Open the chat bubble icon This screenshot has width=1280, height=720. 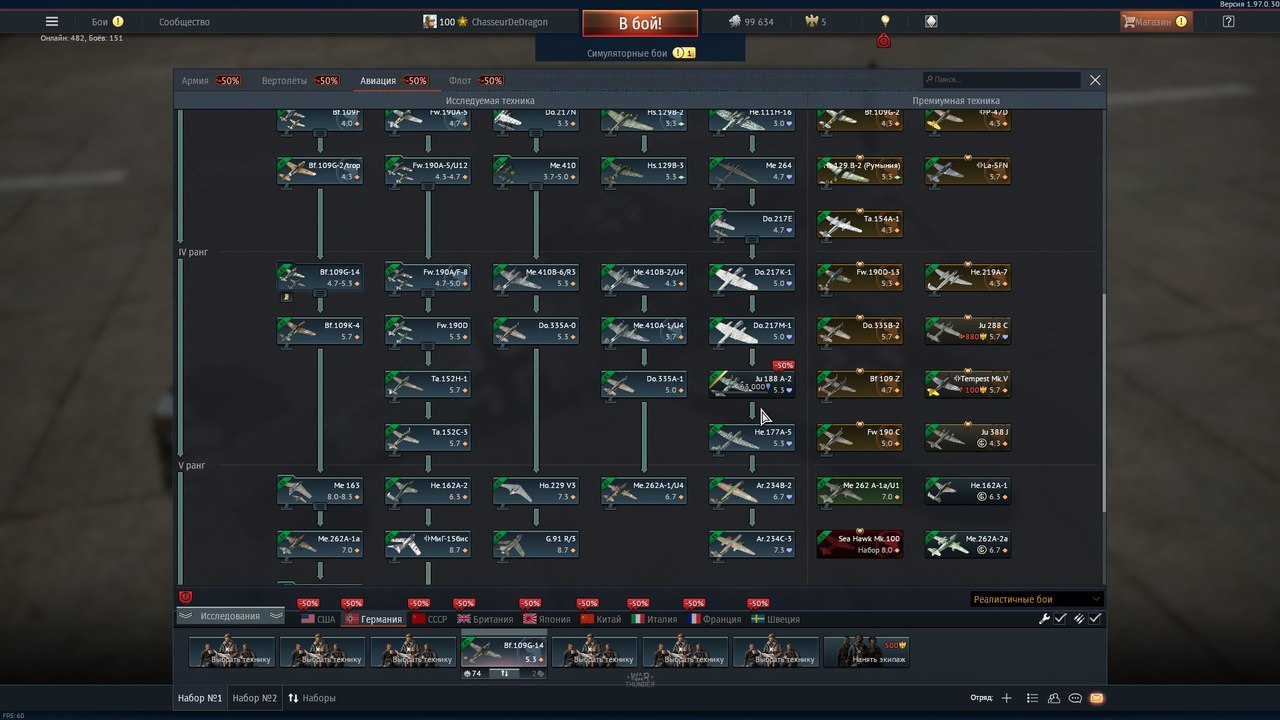(1075, 698)
